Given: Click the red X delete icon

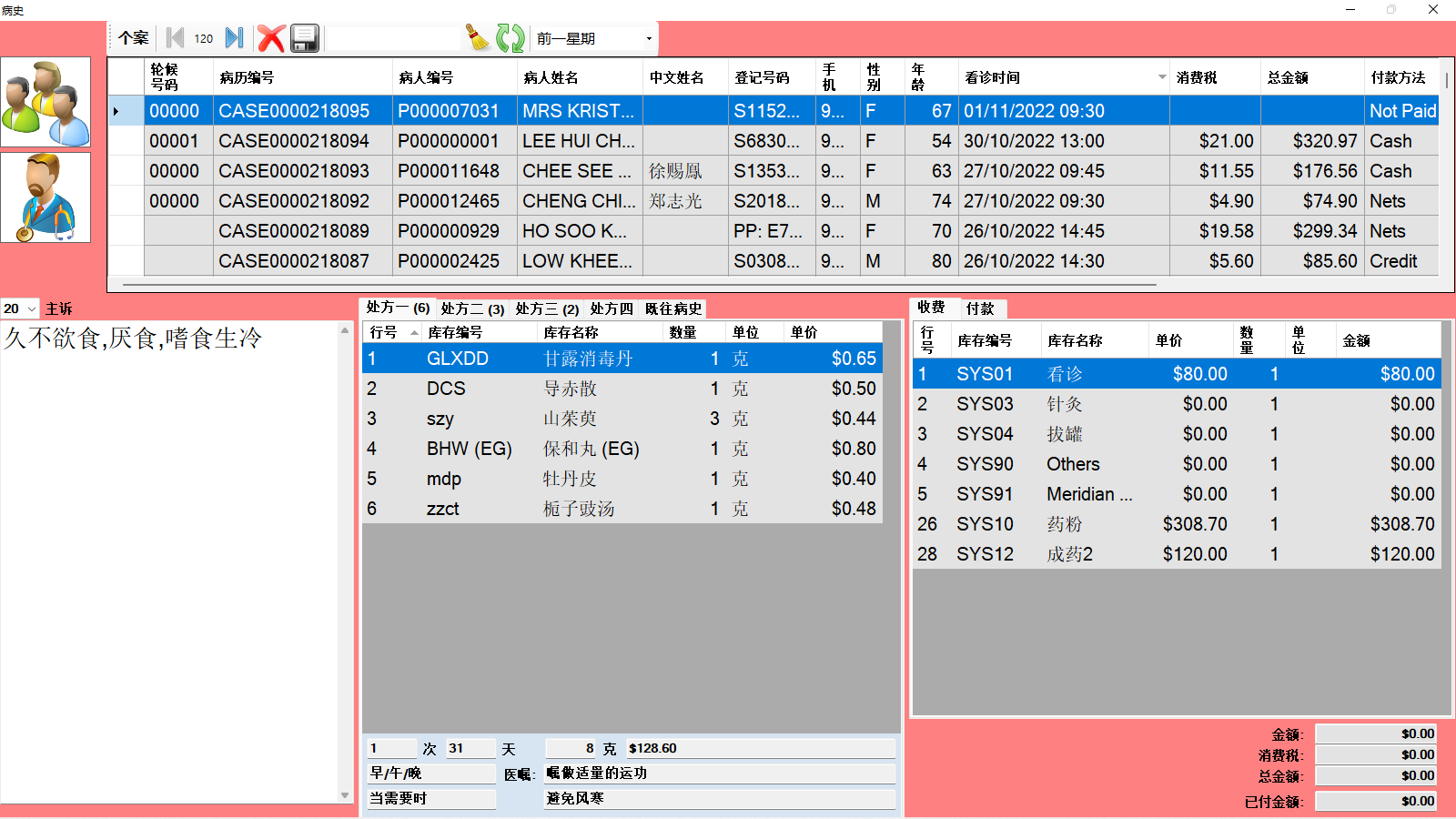Looking at the screenshot, I should point(271,38).
